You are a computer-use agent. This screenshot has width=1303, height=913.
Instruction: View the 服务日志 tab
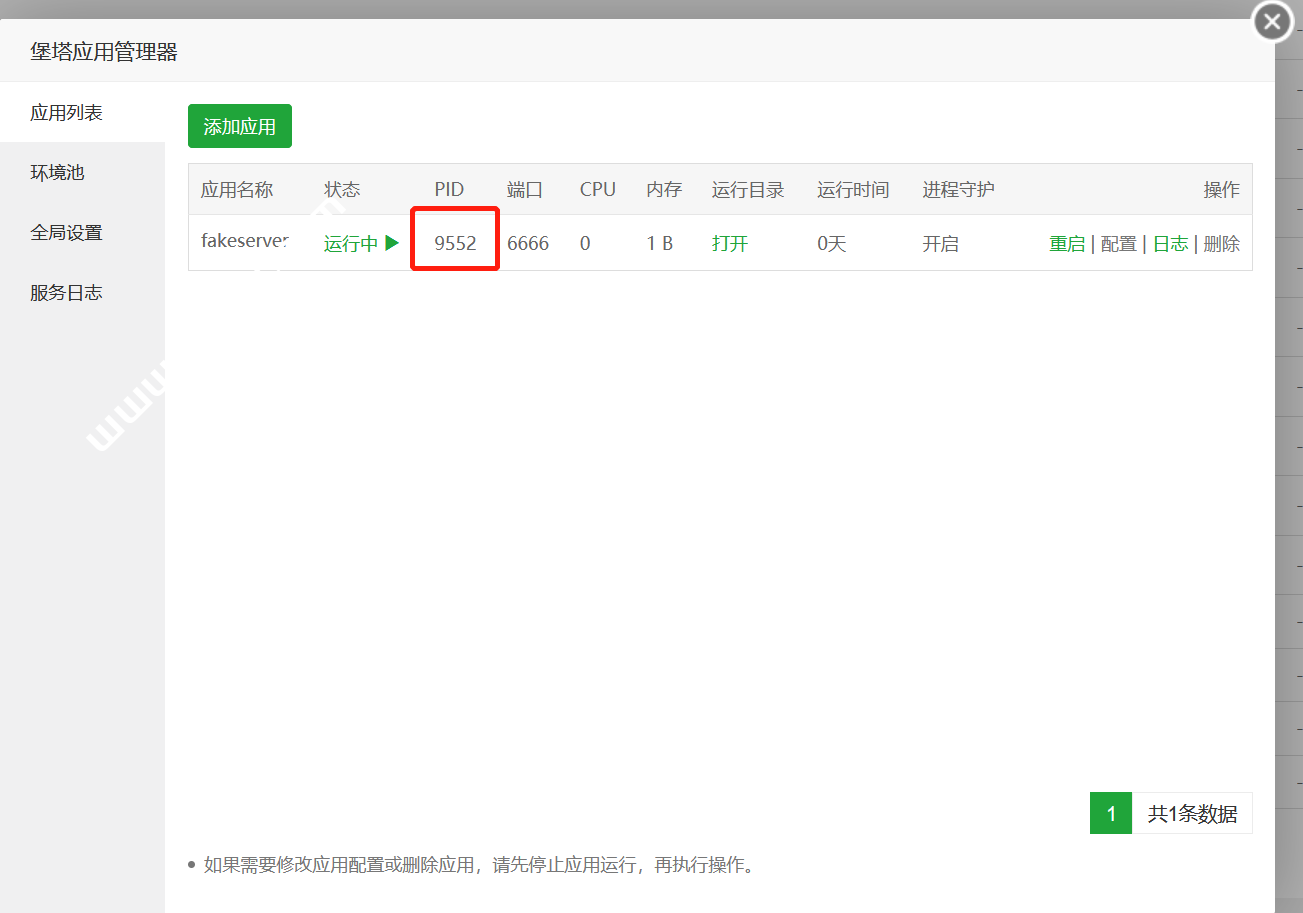click(x=66, y=293)
